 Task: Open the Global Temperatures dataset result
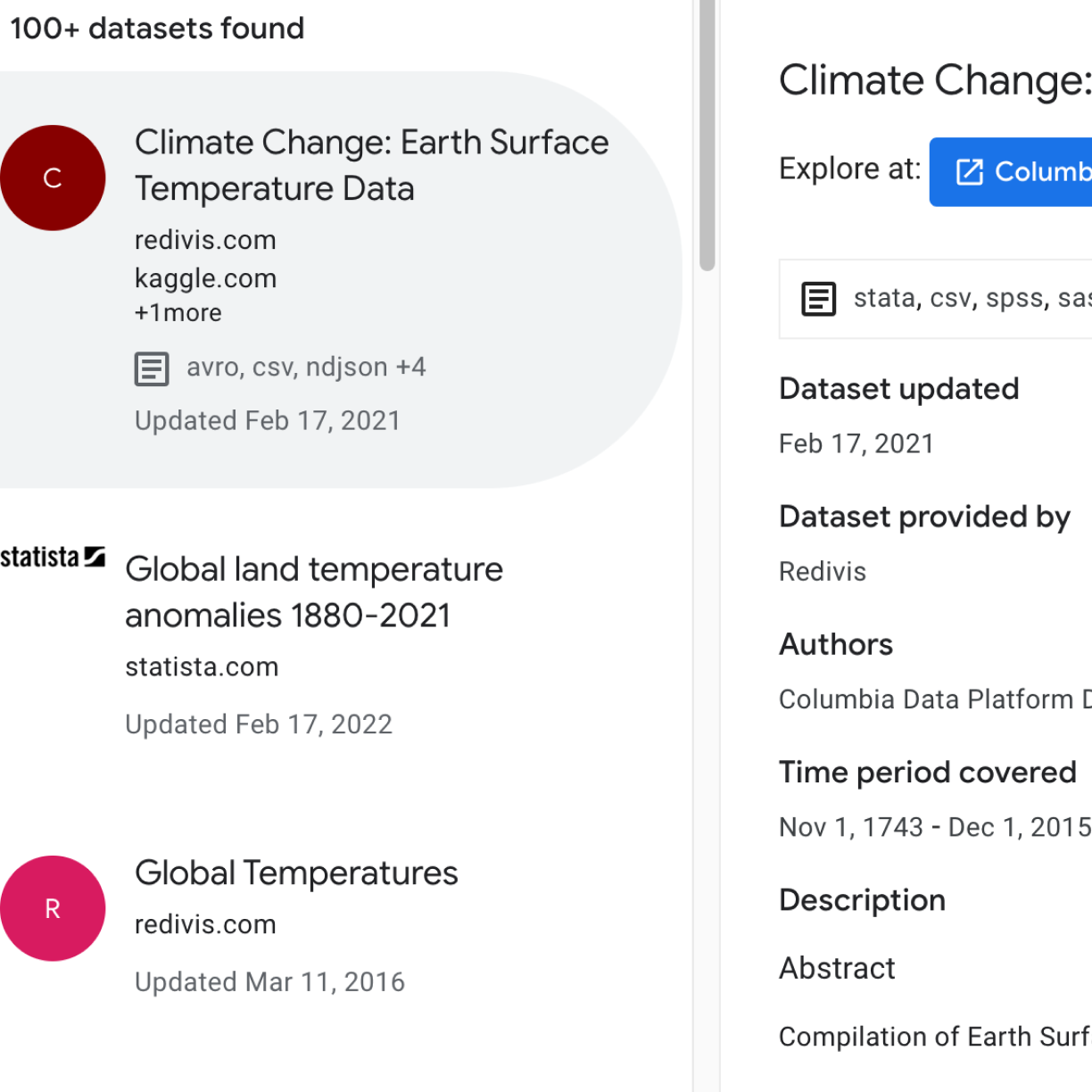coord(296,873)
